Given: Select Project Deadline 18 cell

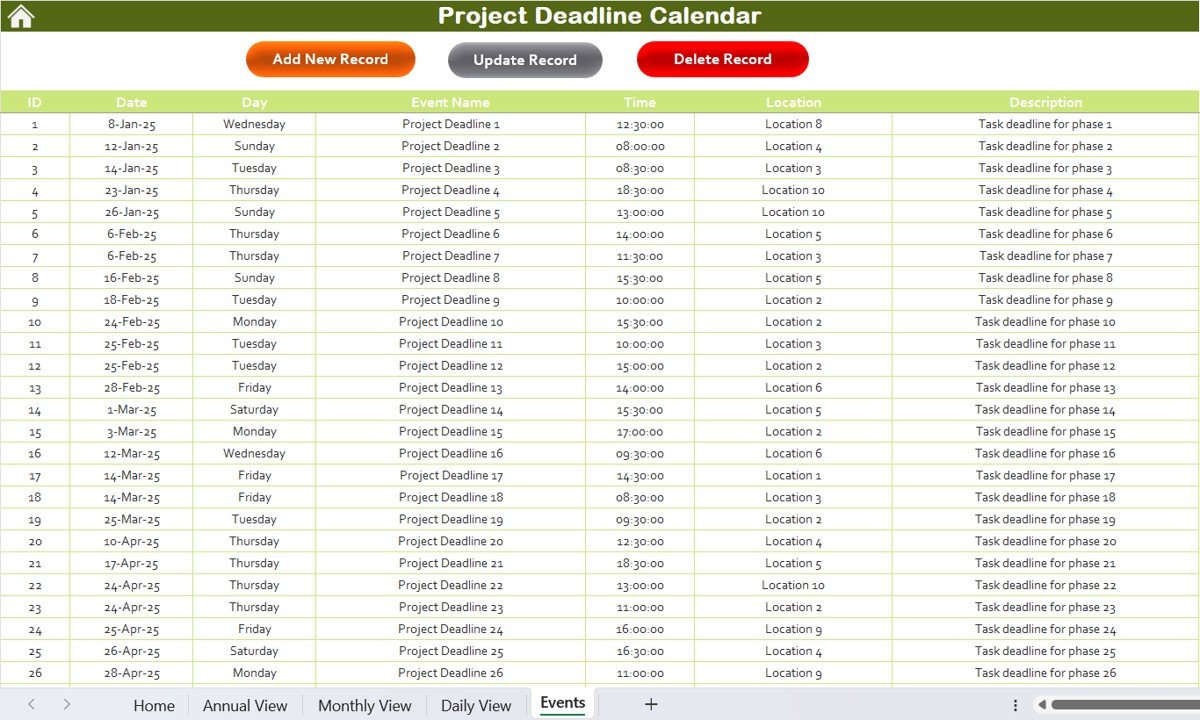Looking at the screenshot, I should [450, 497].
